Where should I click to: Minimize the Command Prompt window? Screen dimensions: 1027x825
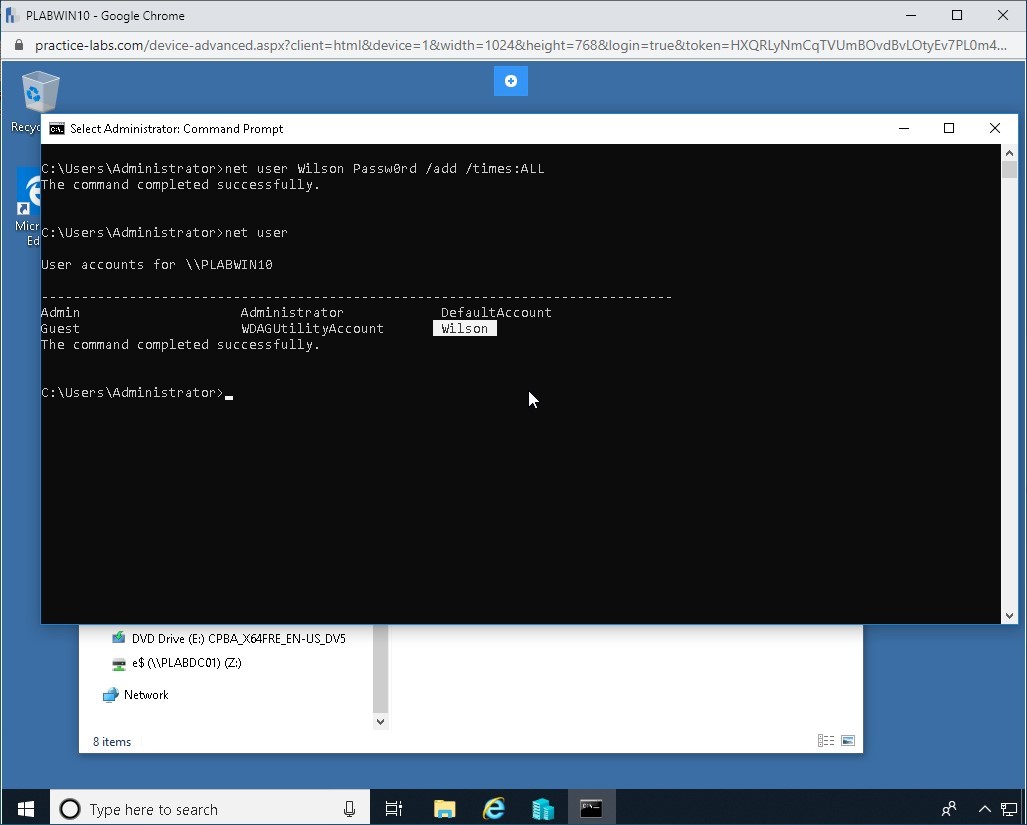(x=904, y=128)
